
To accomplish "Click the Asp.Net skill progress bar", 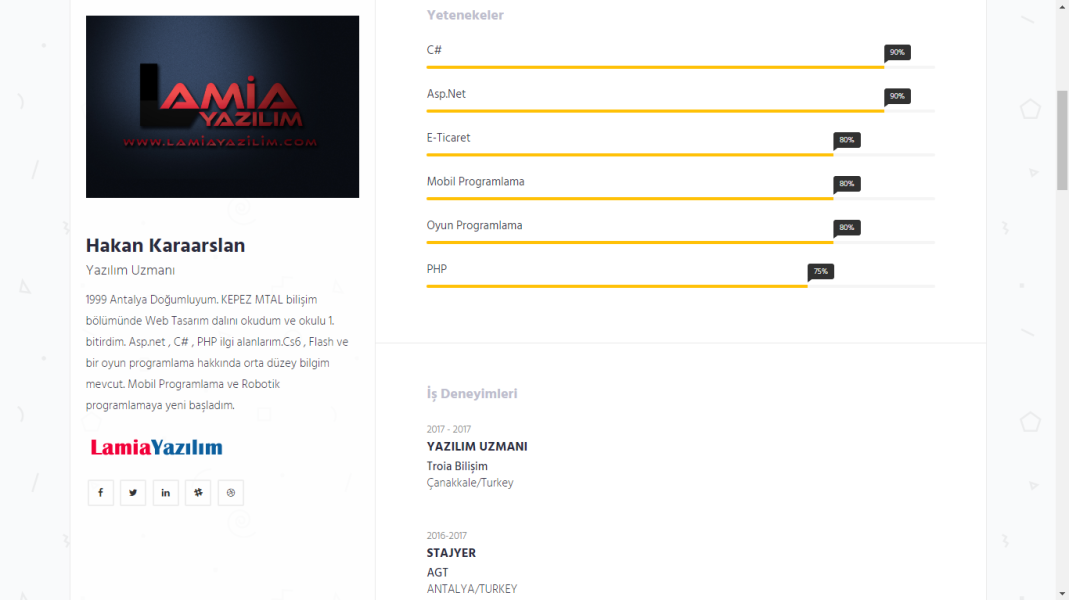I will pyautogui.click(x=655, y=111).
